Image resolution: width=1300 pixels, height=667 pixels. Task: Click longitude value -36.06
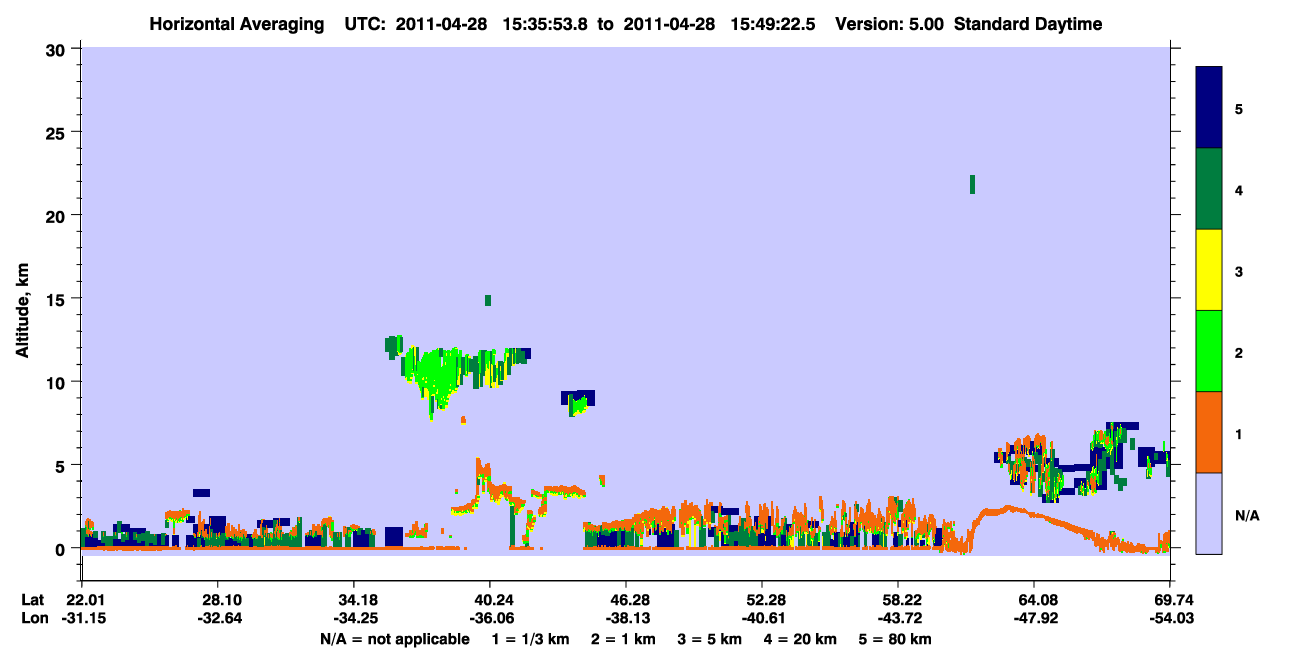490,619
